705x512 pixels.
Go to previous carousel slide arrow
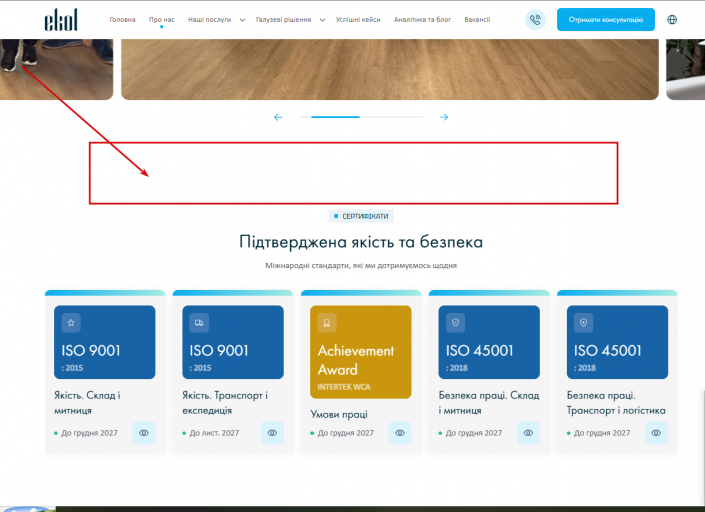pos(278,117)
